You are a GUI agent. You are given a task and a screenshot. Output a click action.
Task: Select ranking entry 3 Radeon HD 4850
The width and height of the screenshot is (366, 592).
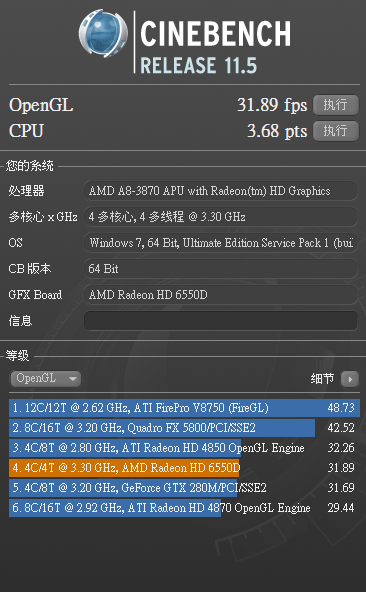[184, 448]
